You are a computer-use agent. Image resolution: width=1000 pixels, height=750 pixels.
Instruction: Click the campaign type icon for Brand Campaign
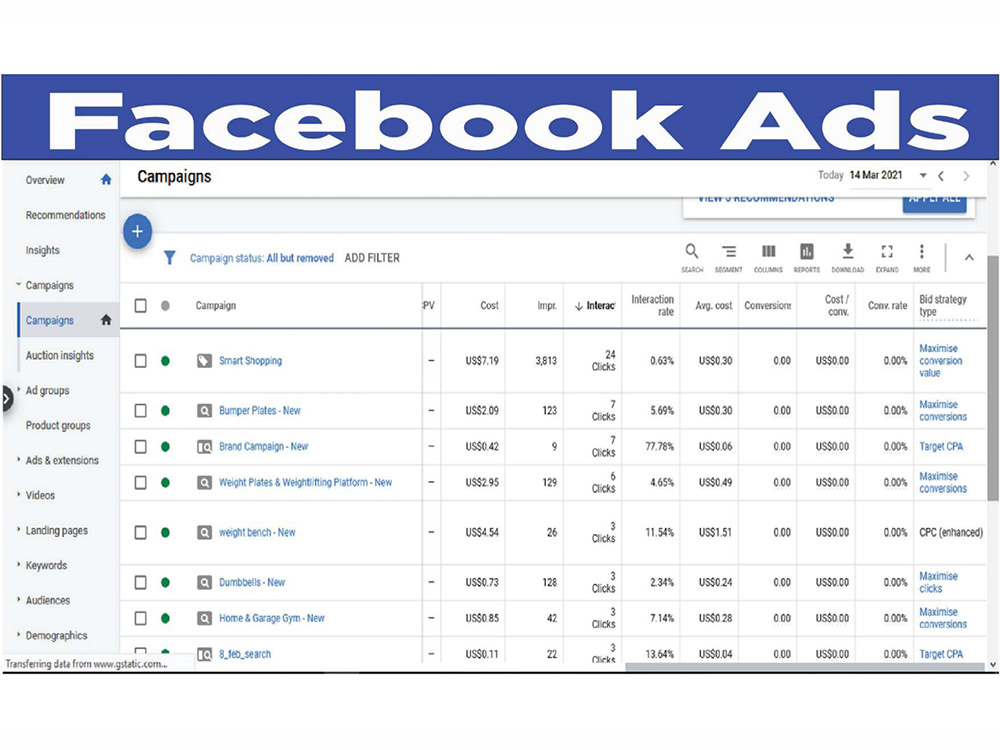point(204,447)
